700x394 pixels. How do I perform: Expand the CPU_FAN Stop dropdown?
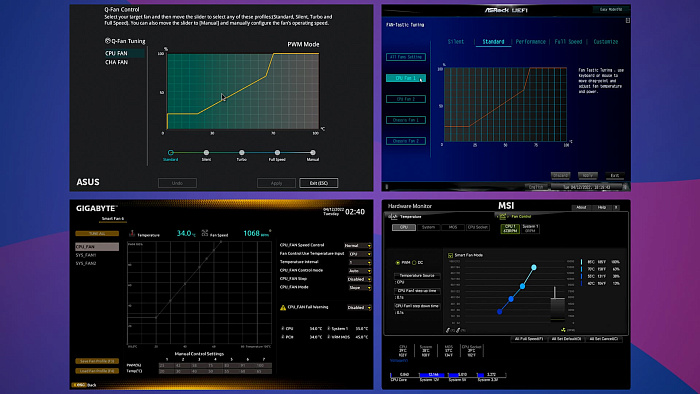point(359,279)
